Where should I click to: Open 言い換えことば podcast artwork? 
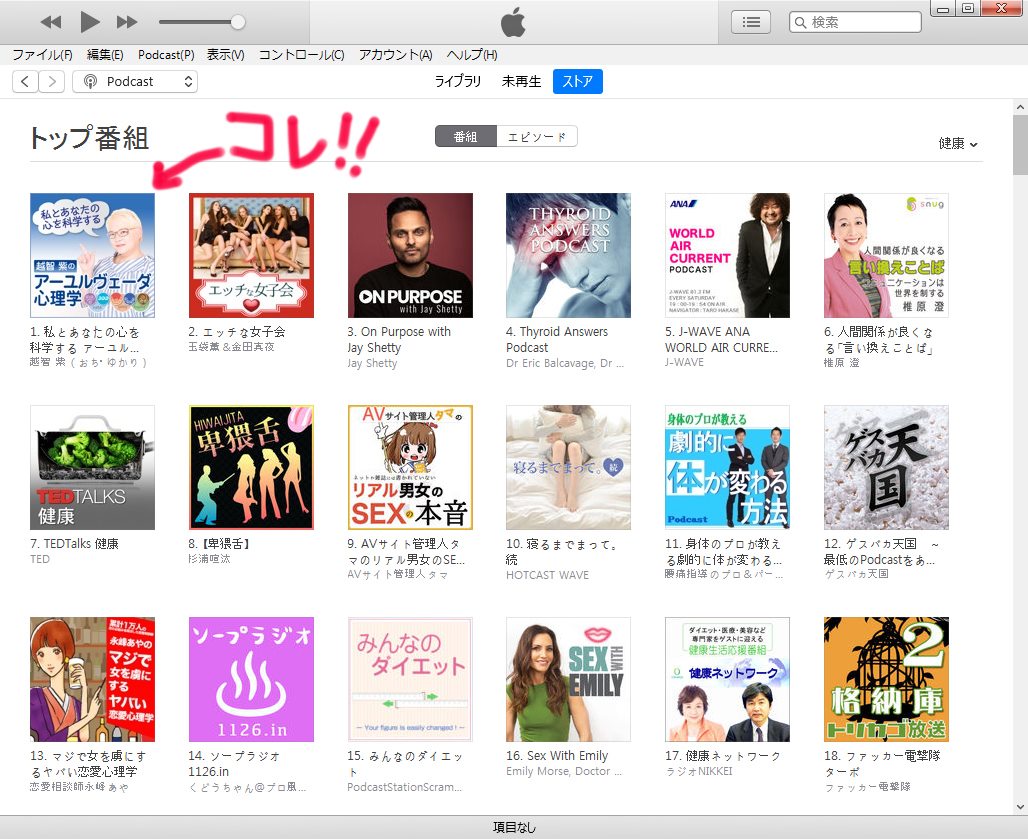886,255
